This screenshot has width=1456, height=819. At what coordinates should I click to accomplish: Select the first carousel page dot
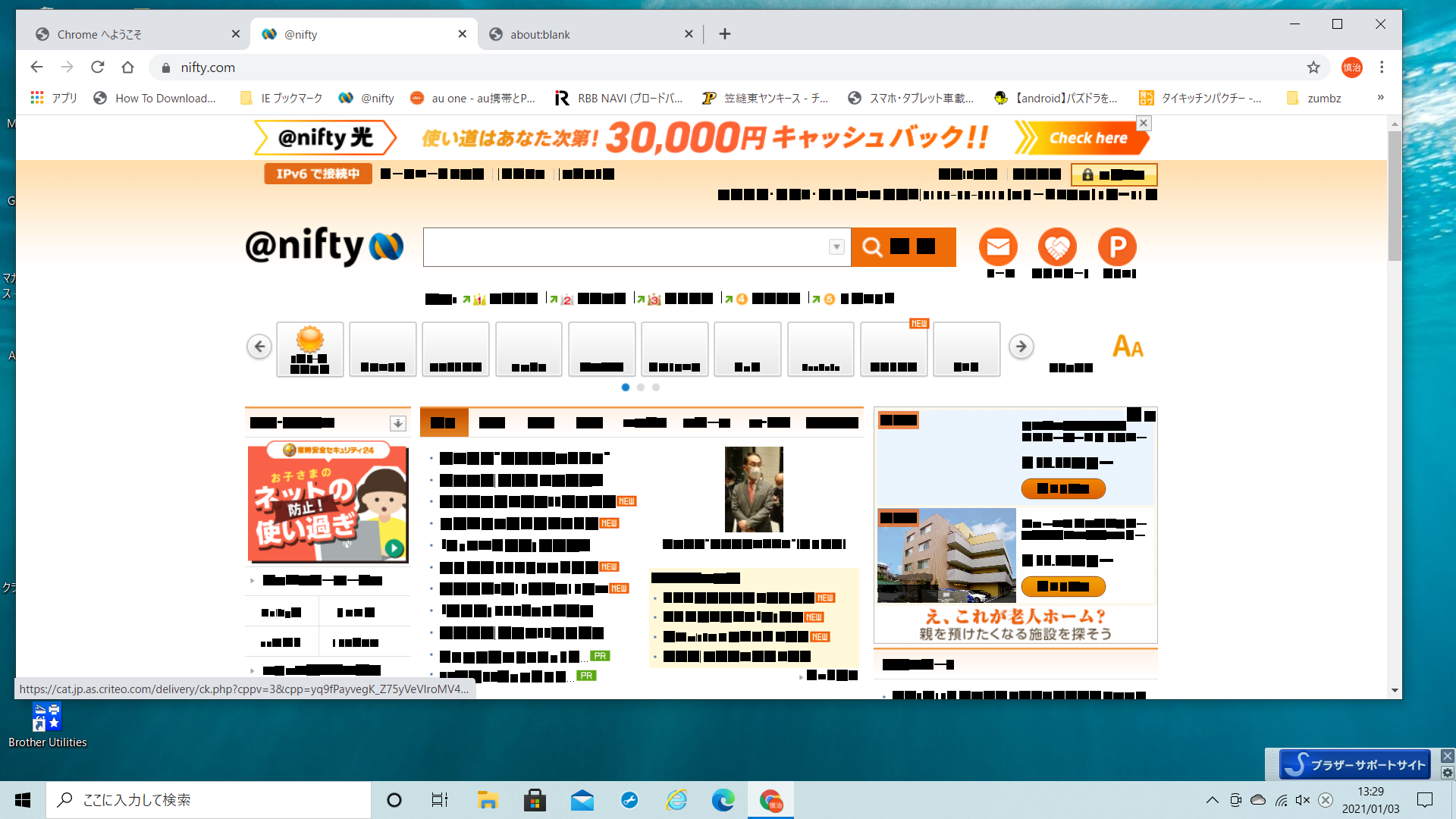tap(626, 388)
